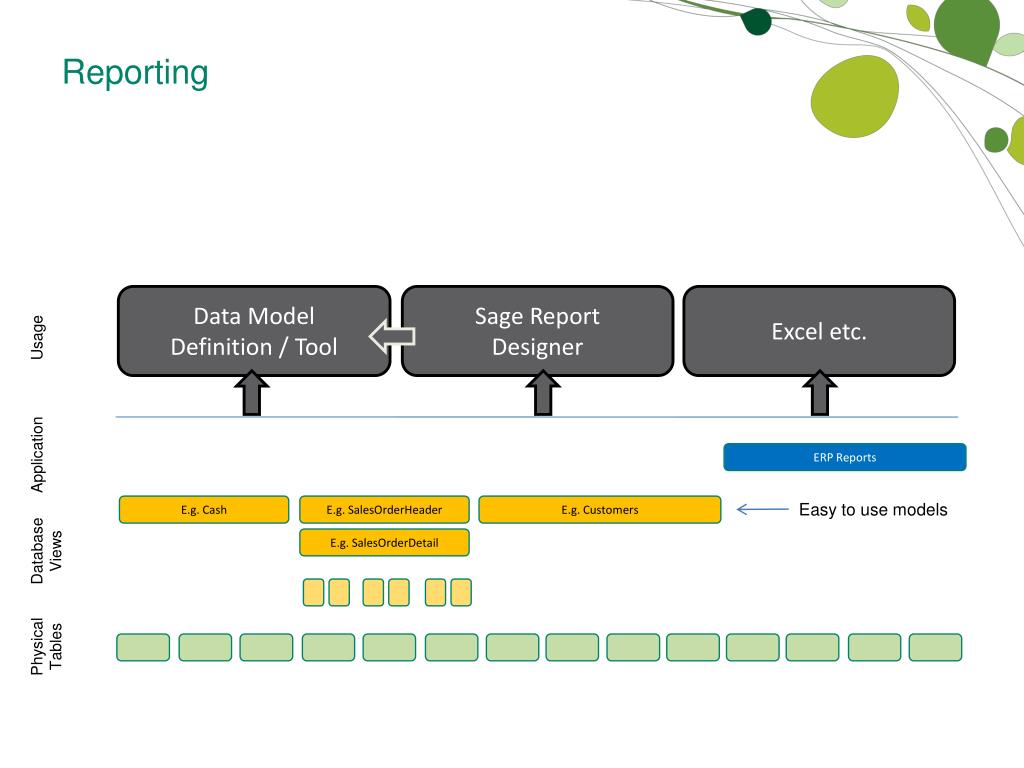
Task: Click the Reporting slide title
Action: coord(135,72)
